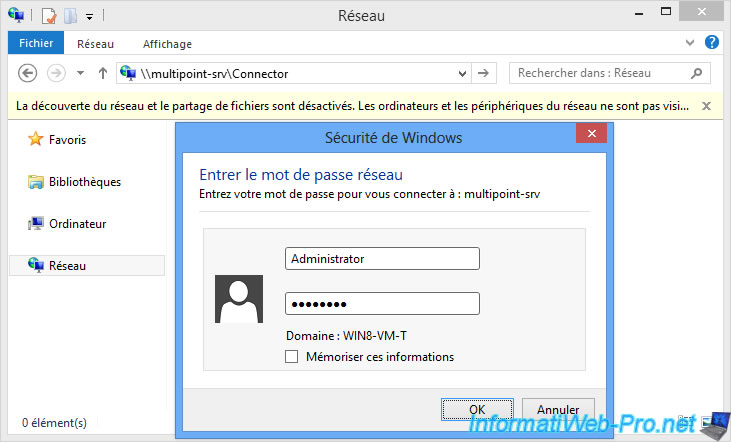Expand the ribbon with the chevron arrow

click(690, 43)
